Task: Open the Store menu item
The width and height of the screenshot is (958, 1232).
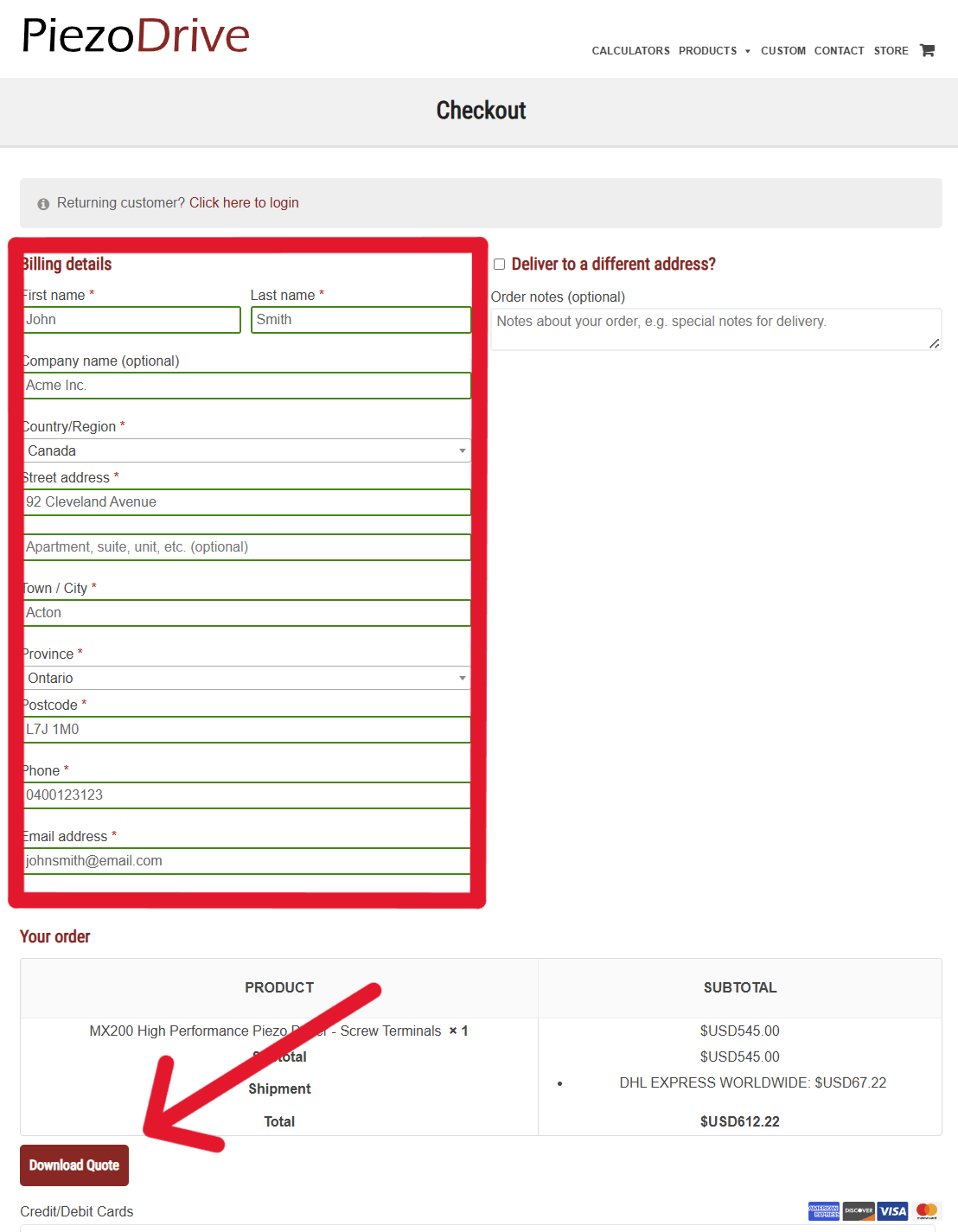Action: pyautogui.click(x=891, y=51)
